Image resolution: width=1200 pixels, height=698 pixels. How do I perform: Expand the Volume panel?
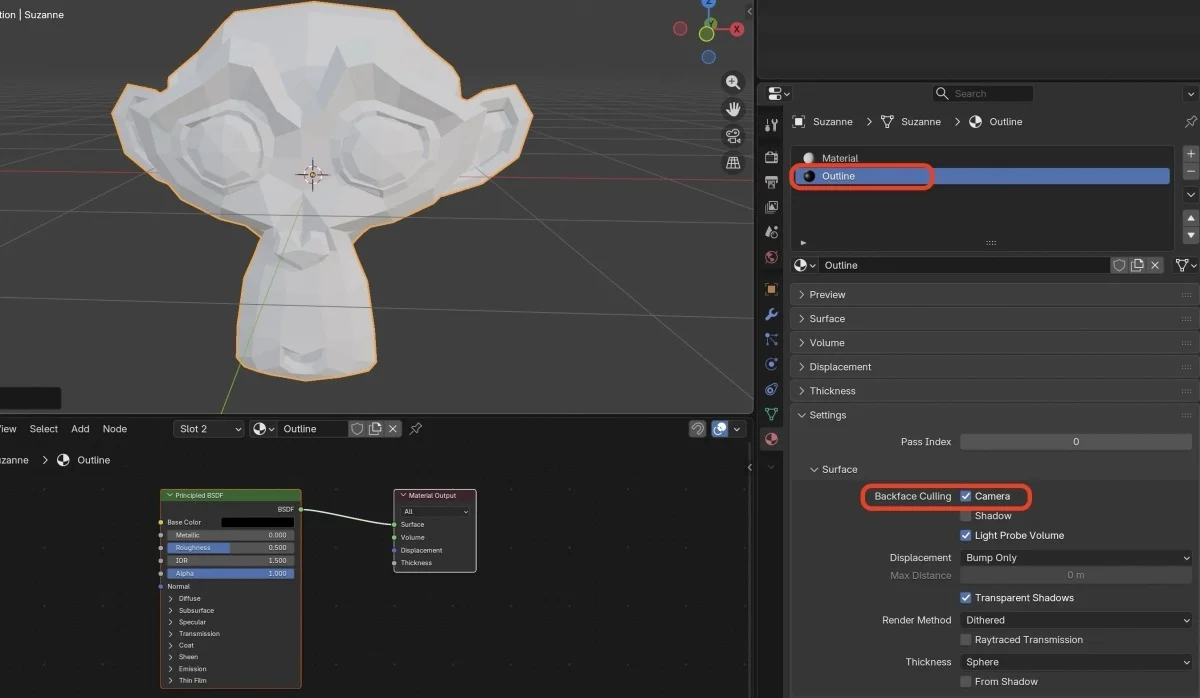point(994,343)
